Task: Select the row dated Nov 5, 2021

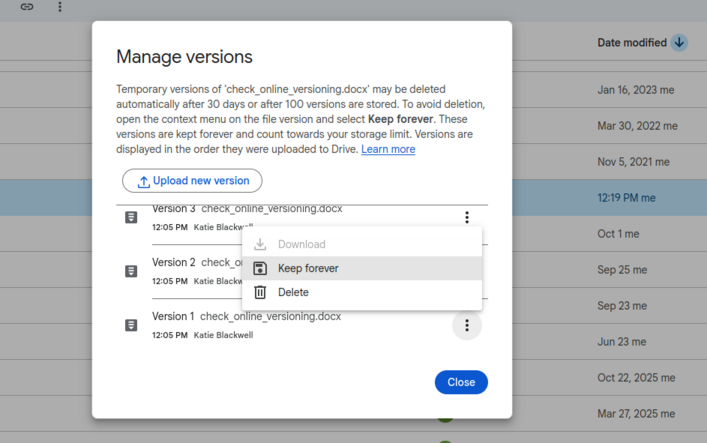Action: click(x=633, y=162)
